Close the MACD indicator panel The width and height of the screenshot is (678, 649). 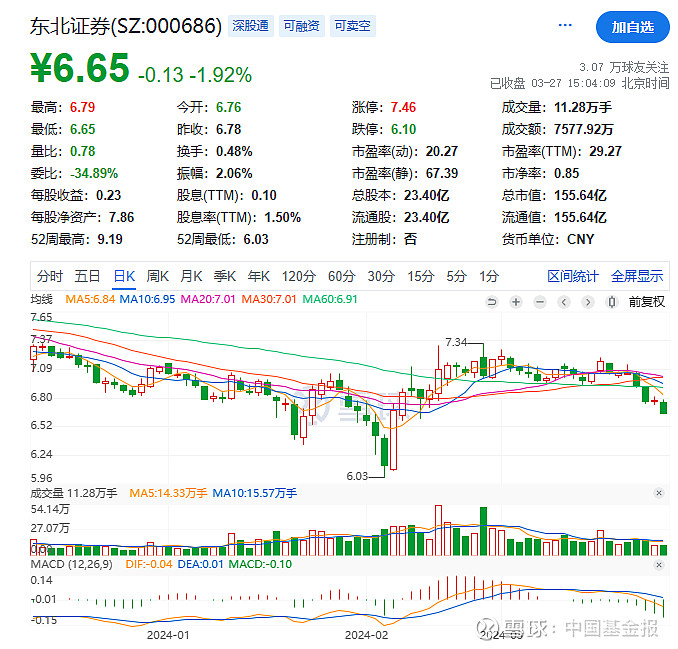(x=659, y=565)
